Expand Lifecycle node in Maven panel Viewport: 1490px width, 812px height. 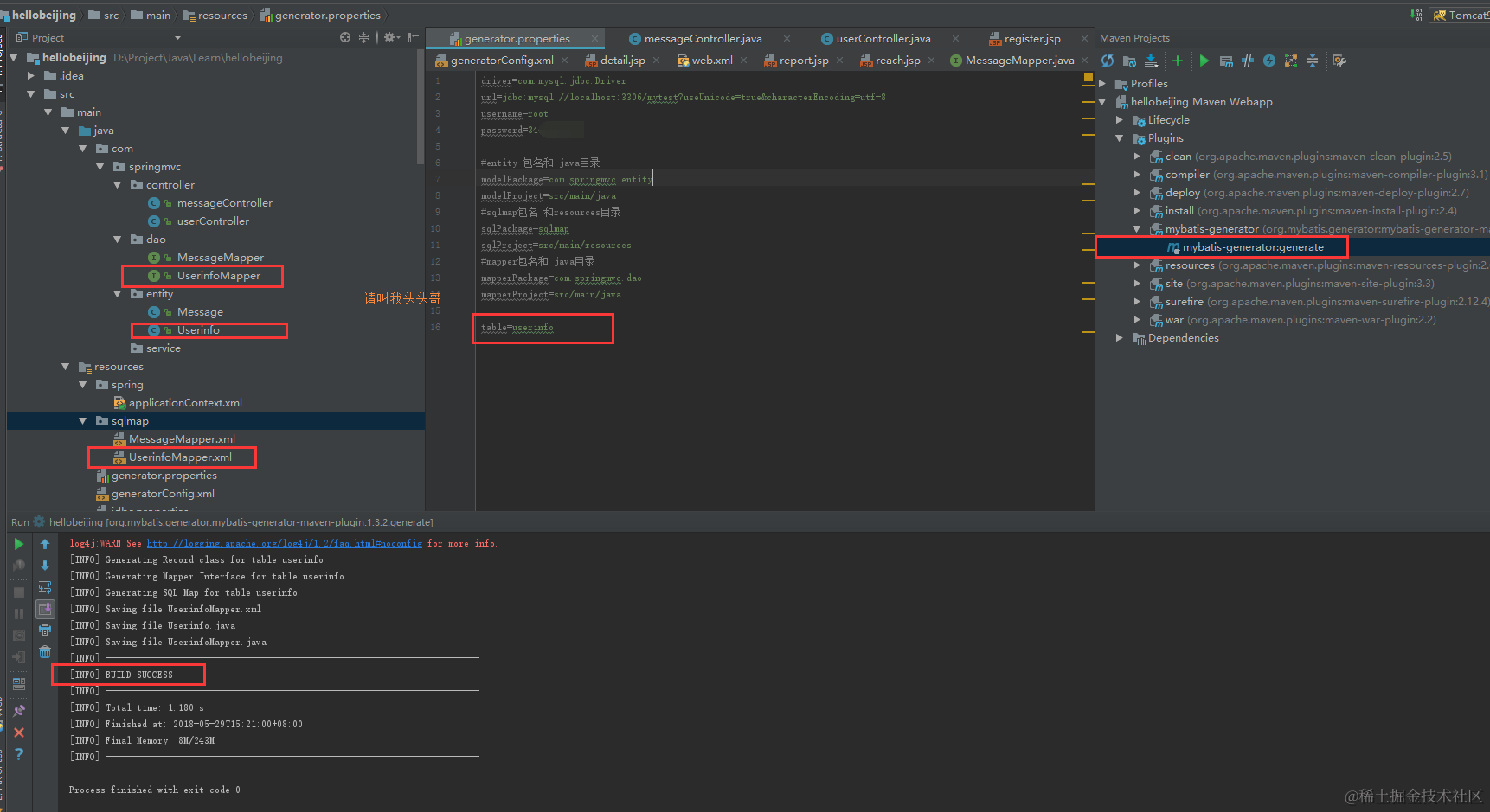1120,120
